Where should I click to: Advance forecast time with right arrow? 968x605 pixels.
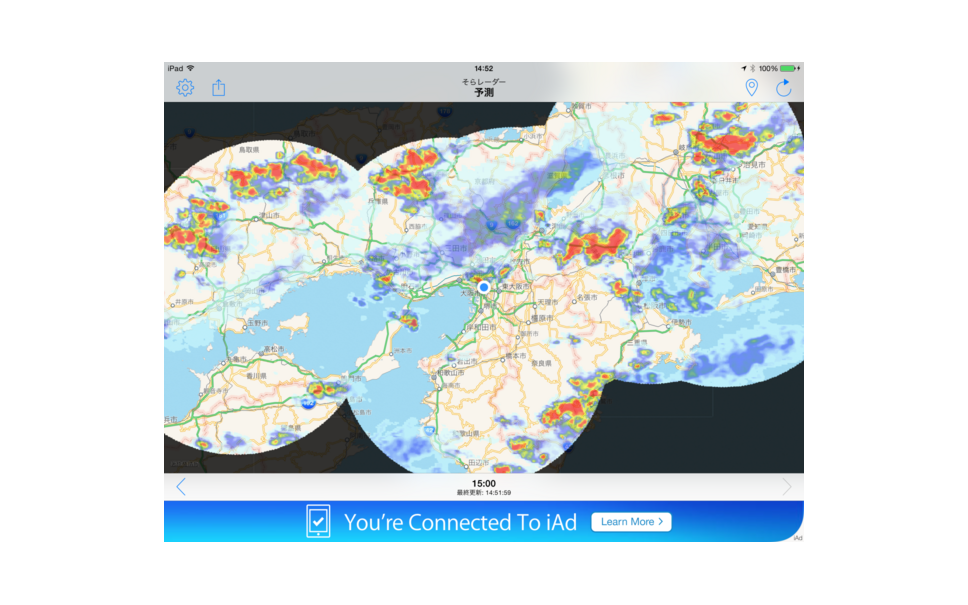coord(786,487)
